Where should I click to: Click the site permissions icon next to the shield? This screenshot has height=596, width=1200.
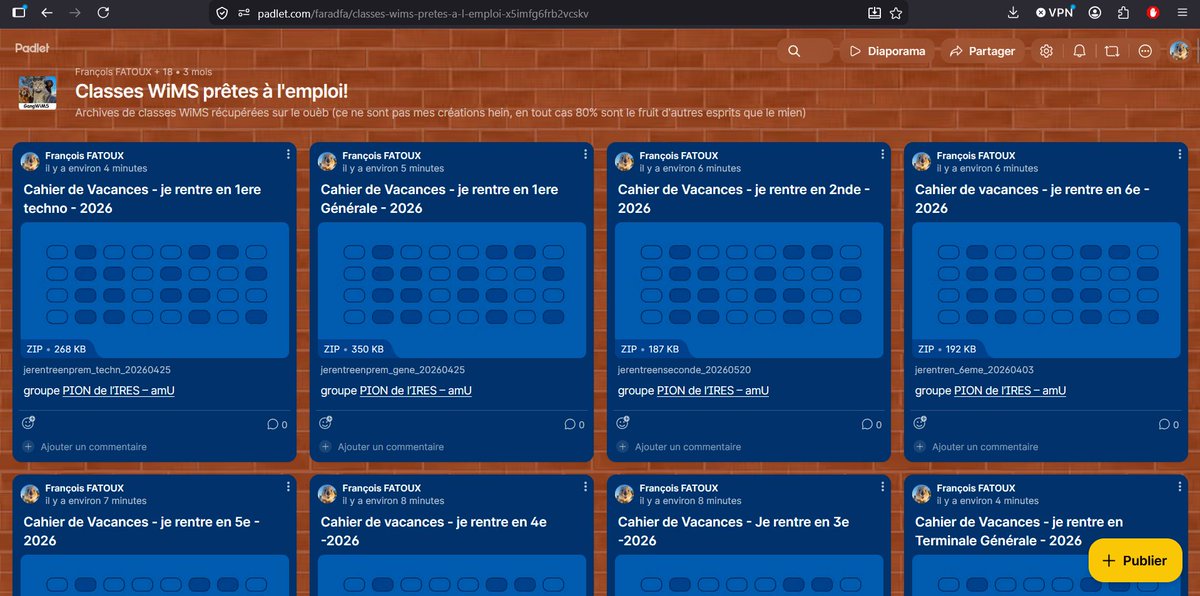coord(245,13)
